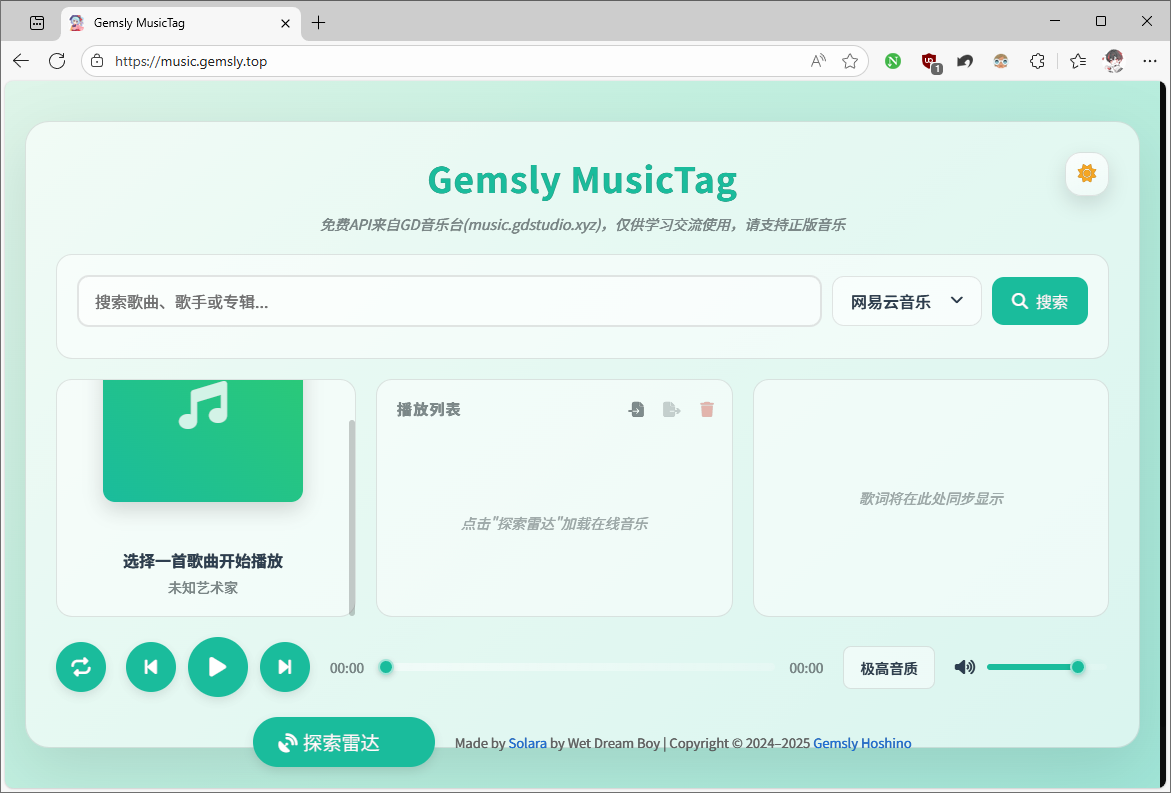Click the play button

point(217,667)
